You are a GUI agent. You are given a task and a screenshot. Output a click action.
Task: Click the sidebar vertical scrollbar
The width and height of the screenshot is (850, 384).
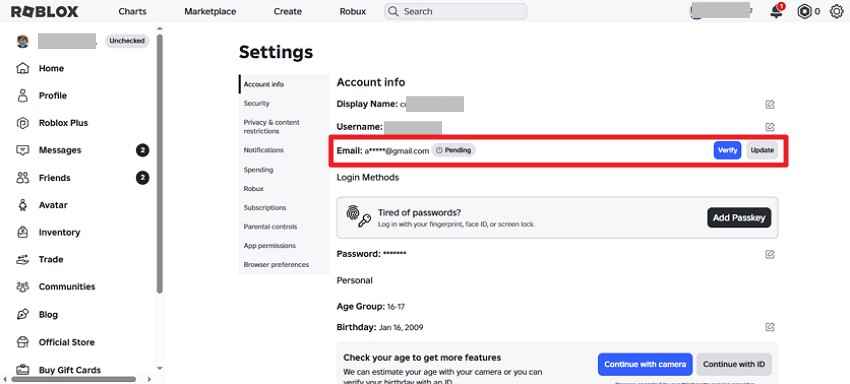(159, 163)
